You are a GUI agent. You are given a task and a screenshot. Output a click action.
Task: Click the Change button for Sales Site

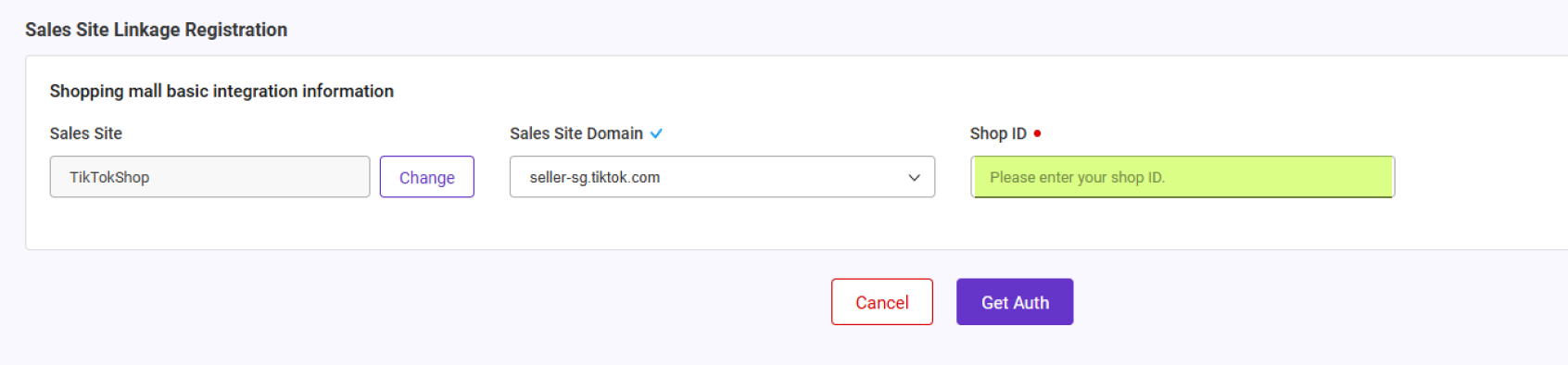[x=427, y=177]
